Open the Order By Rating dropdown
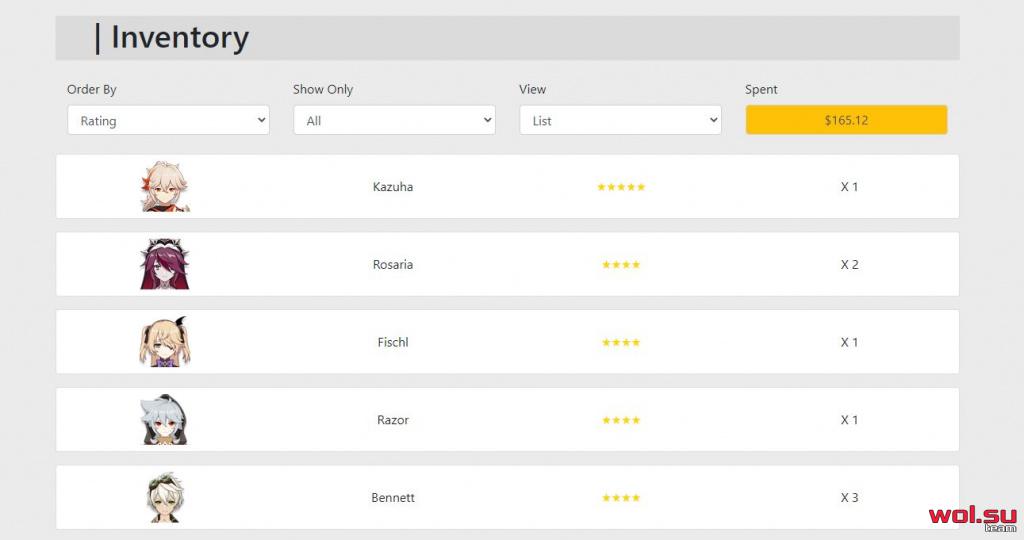The image size is (1024, 540). 168,120
